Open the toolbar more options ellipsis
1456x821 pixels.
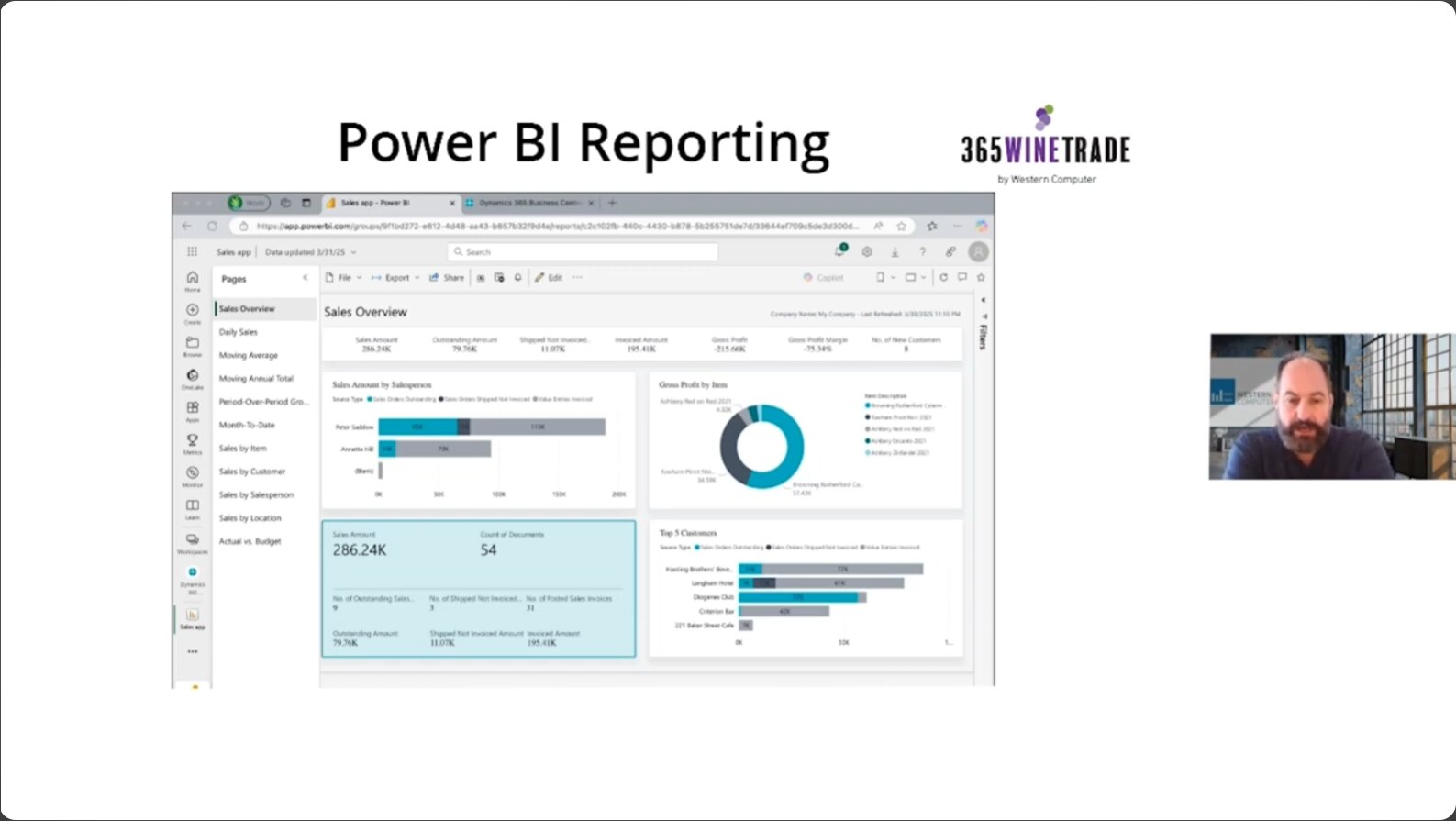[x=577, y=277]
